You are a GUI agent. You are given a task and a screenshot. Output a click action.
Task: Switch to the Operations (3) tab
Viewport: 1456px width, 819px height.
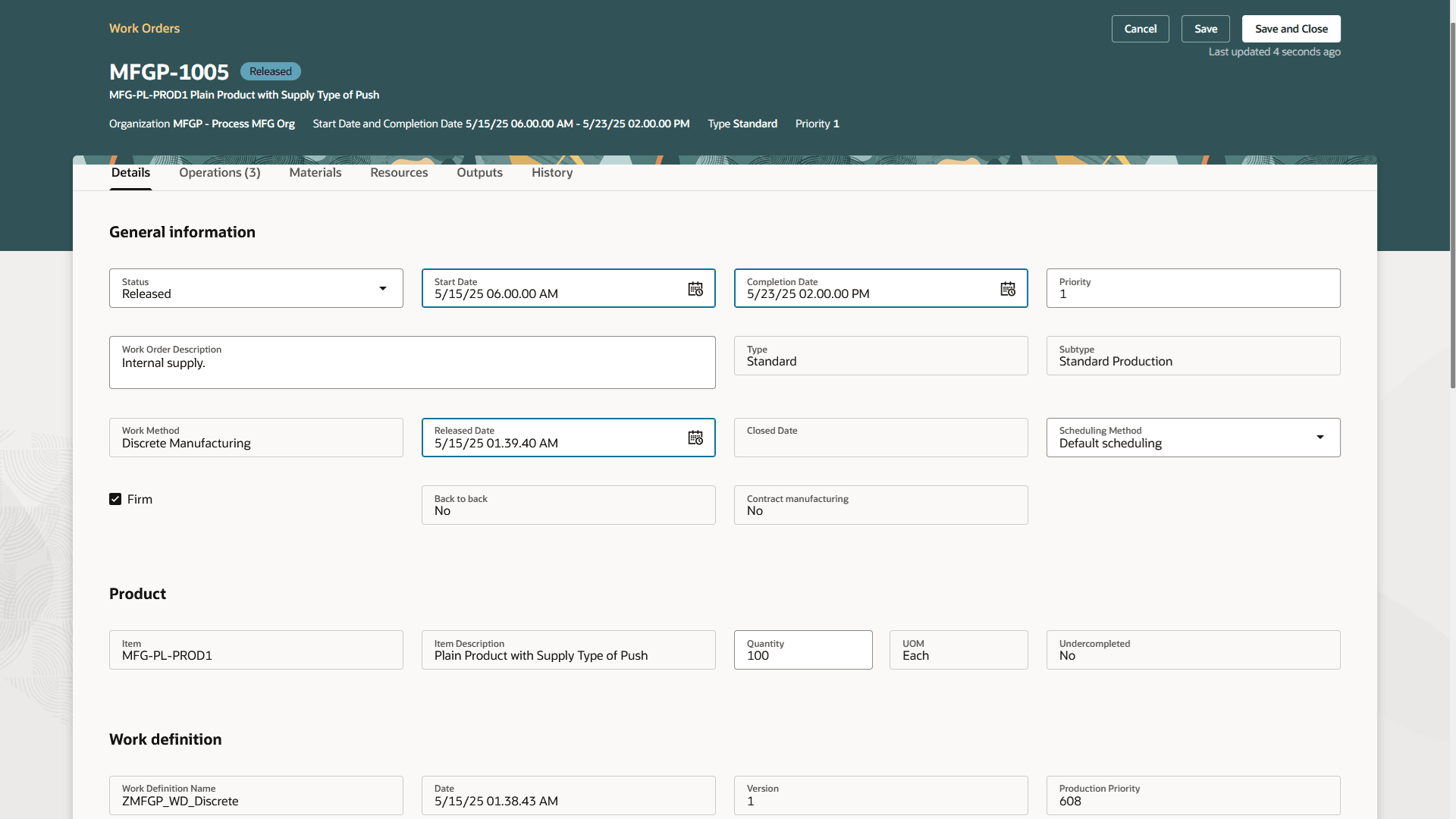coord(219,173)
